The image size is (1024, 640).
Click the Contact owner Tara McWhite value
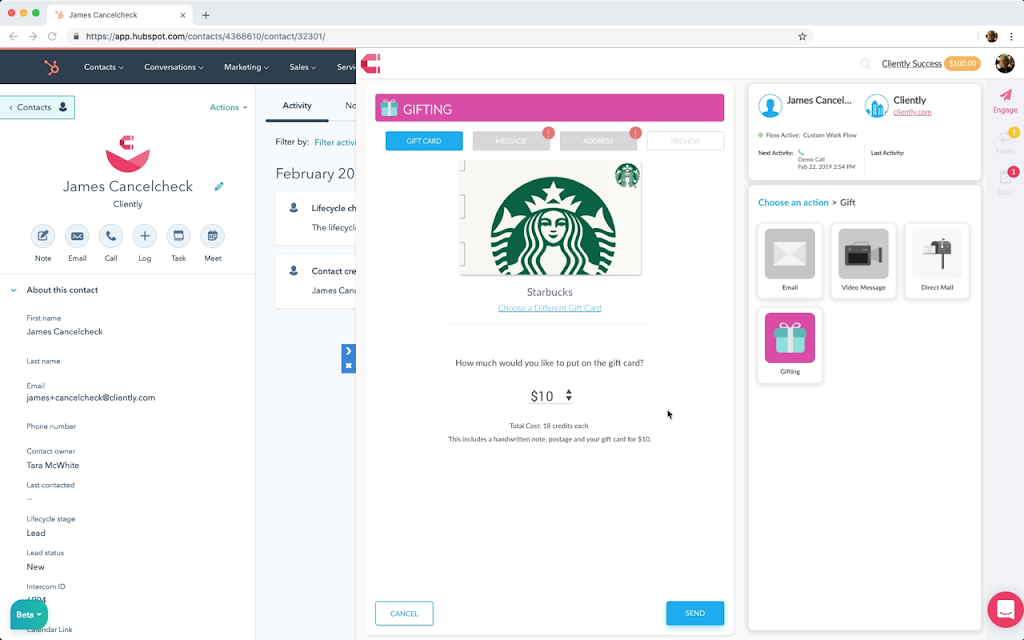(x=53, y=466)
